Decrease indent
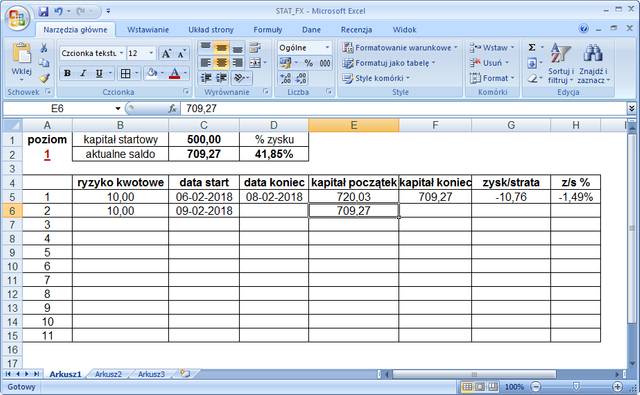640x395 pixels. [x=205, y=78]
